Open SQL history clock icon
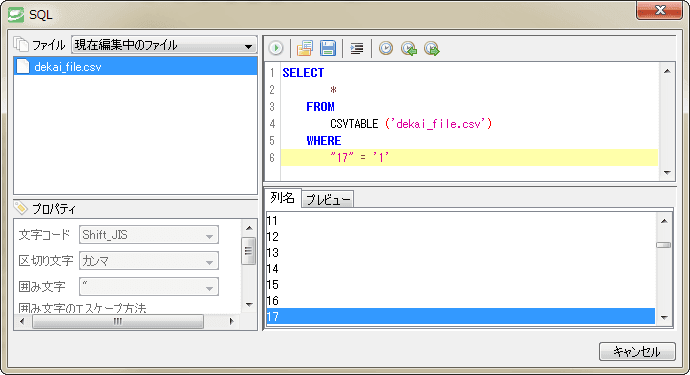 click(386, 48)
